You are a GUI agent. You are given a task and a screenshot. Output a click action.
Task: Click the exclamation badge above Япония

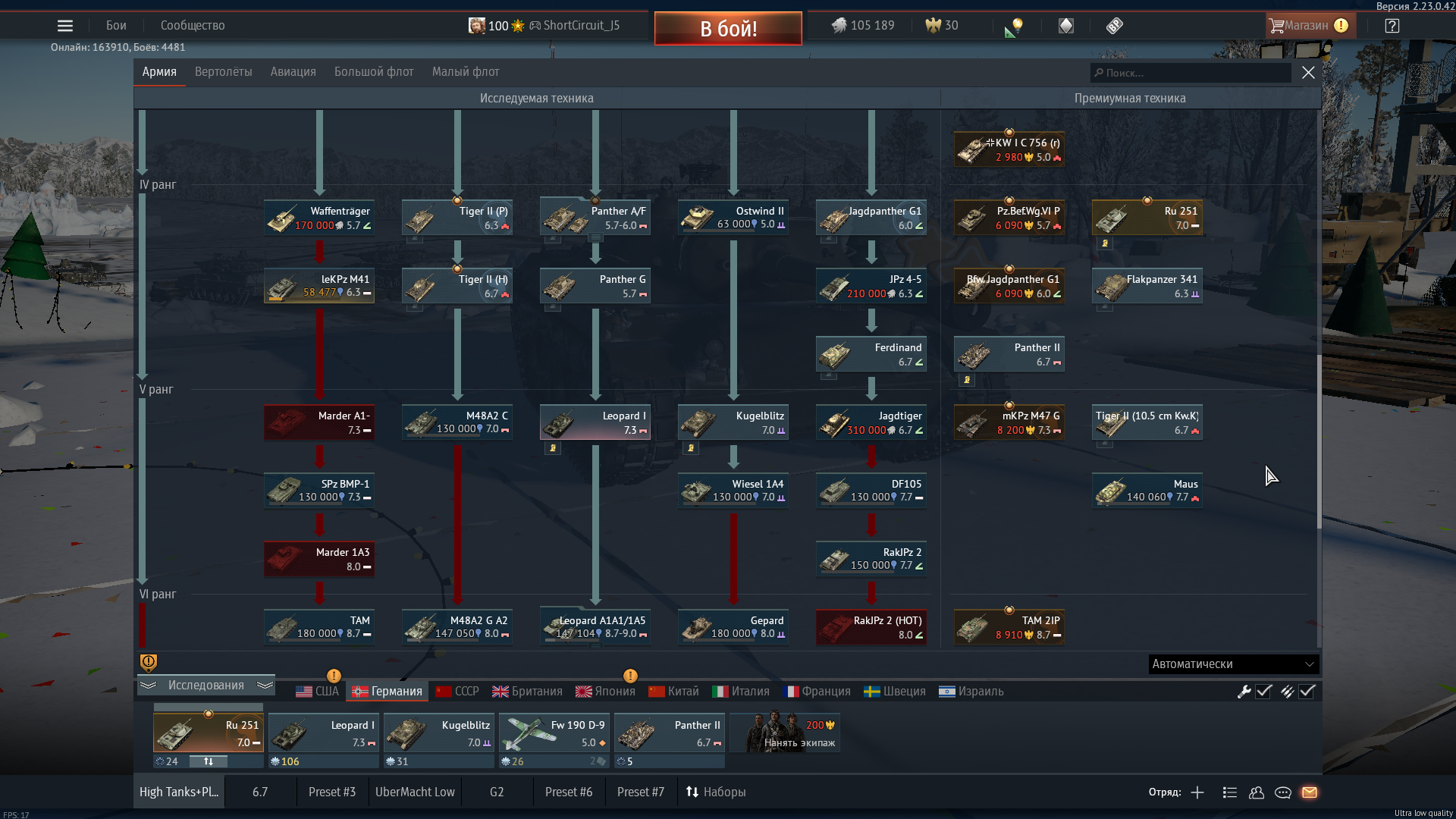[630, 676]
